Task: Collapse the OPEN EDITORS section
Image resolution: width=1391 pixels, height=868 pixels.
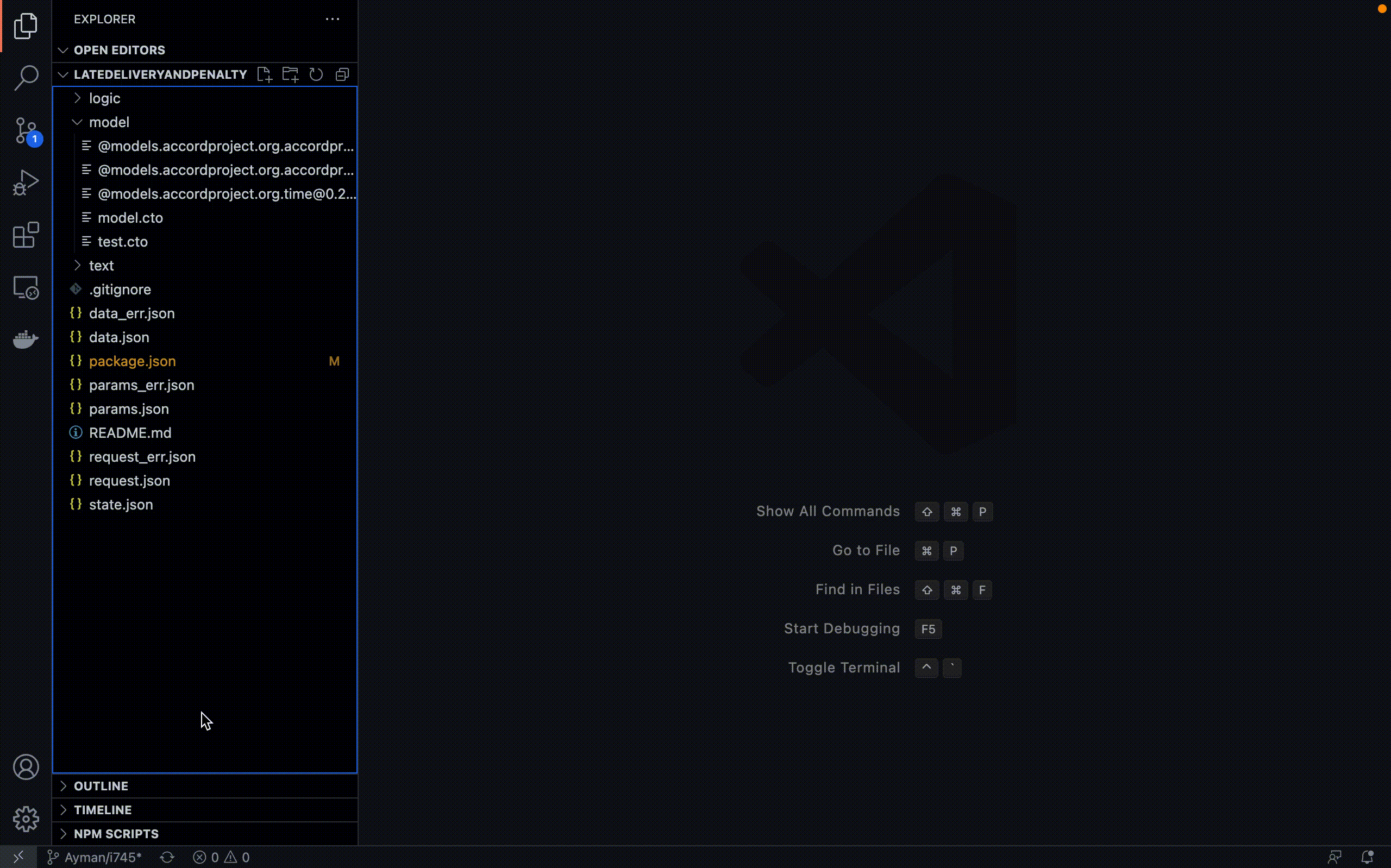Action: point(120,51)
